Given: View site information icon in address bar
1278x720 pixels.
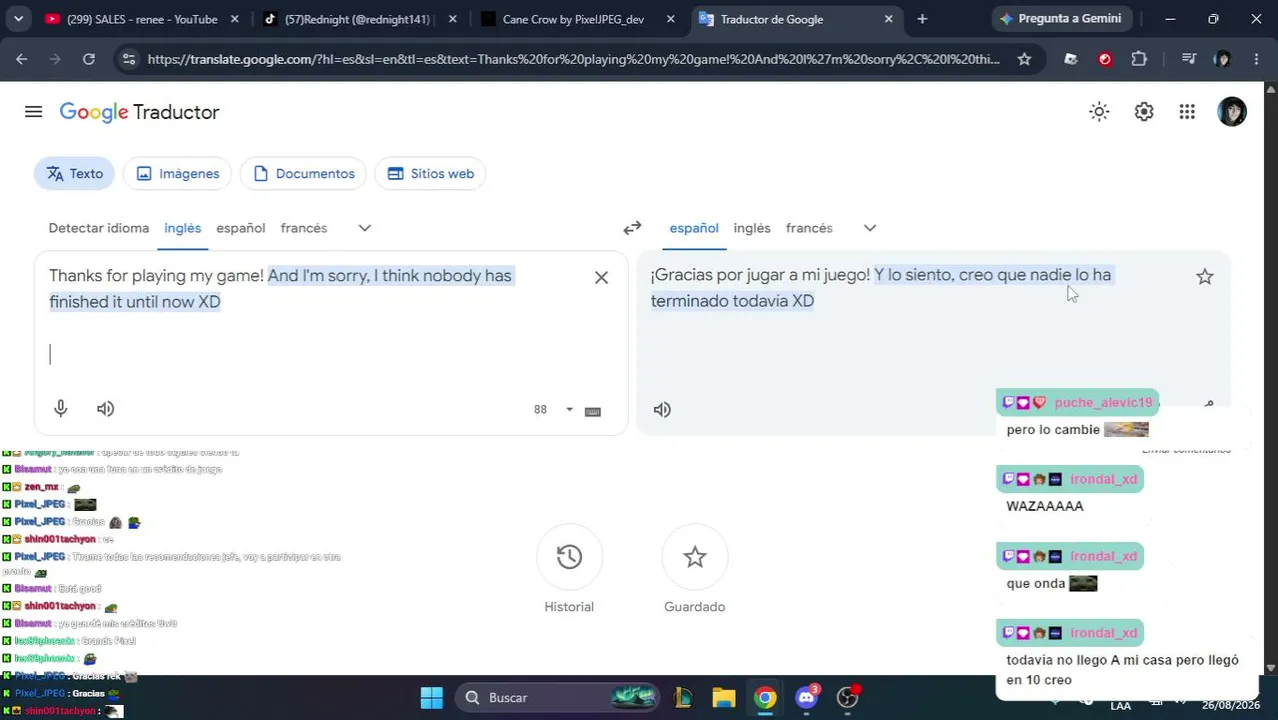Looking at the screenshot, I should click(128, 59).
